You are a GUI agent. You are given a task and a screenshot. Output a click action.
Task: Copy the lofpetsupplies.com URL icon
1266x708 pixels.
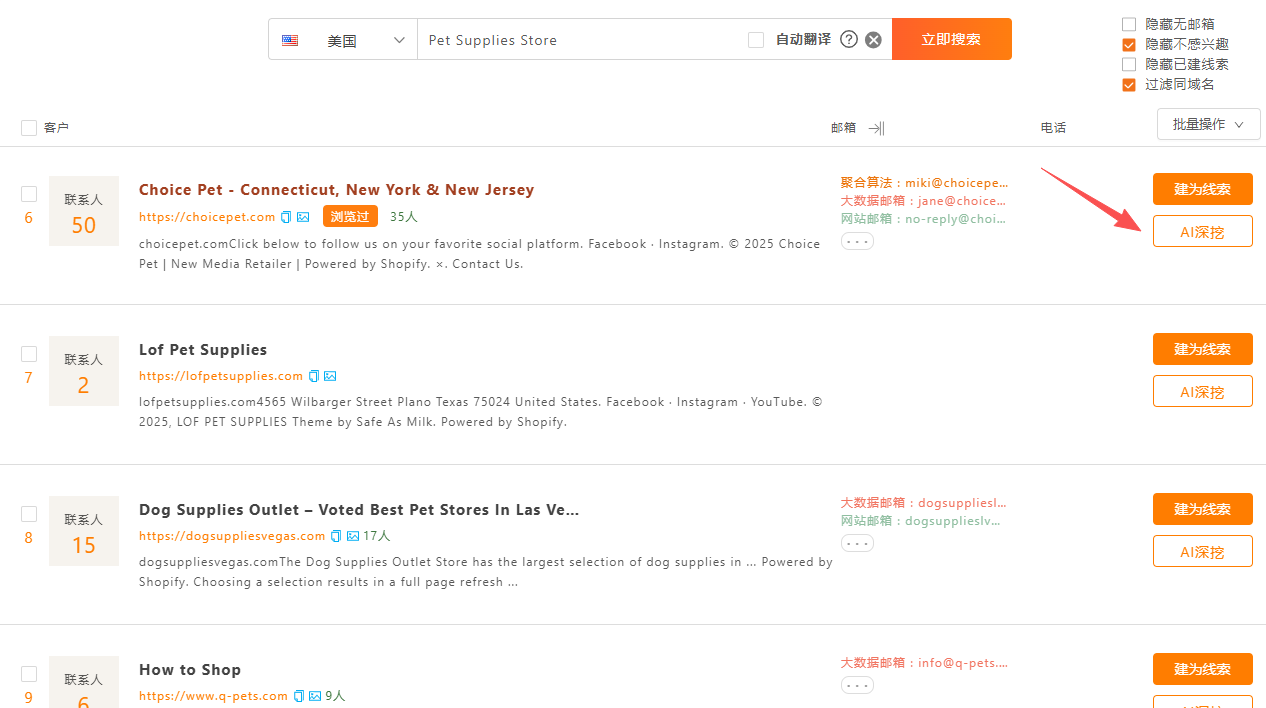tap(314, 376)
